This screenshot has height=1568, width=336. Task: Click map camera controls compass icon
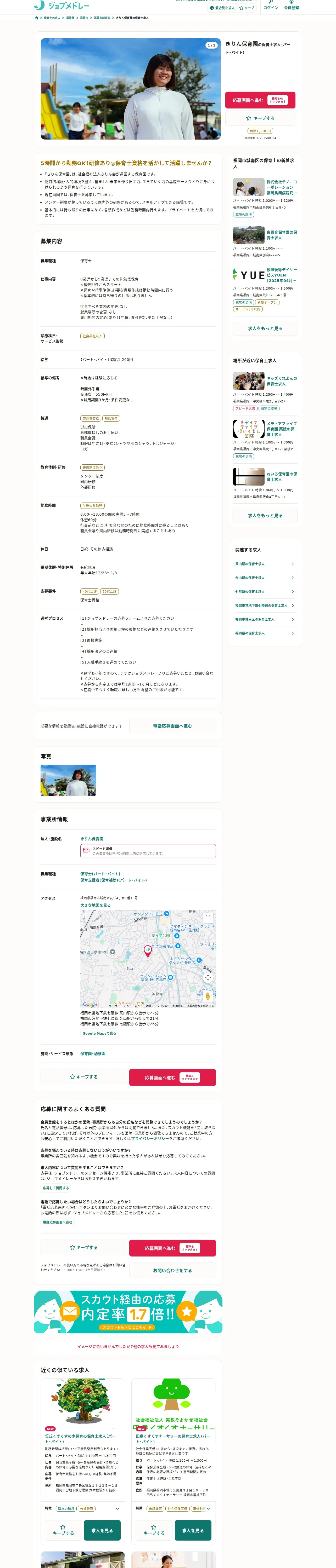coord(208,978)
